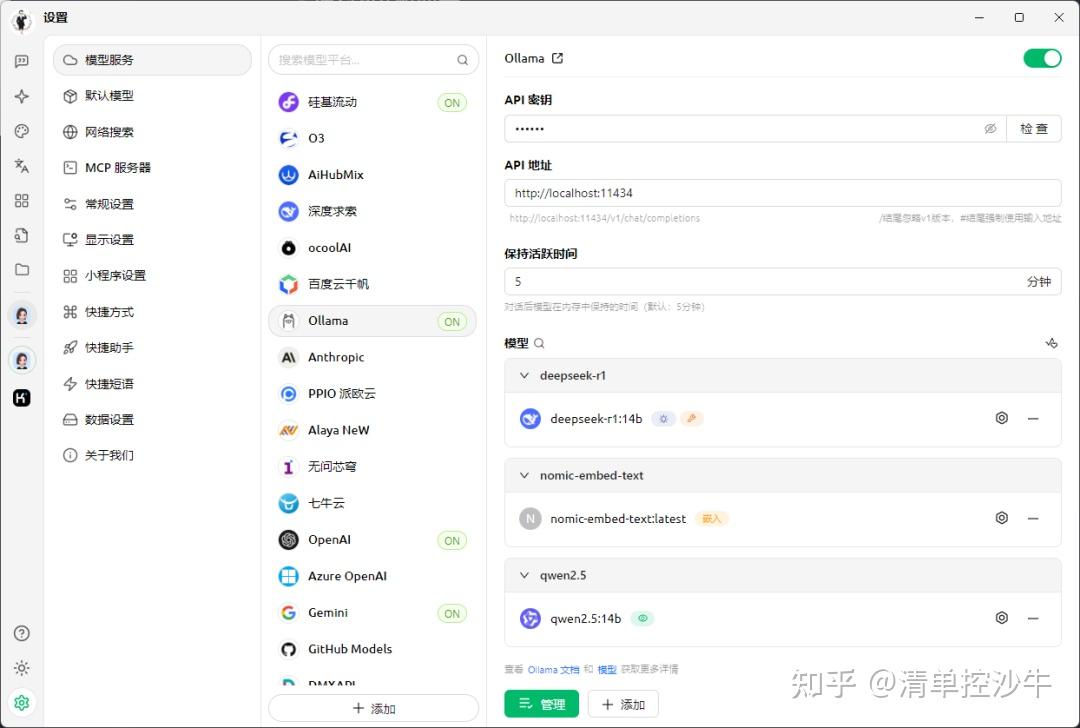Select Gemini provider in list

[x=373, y=613]
